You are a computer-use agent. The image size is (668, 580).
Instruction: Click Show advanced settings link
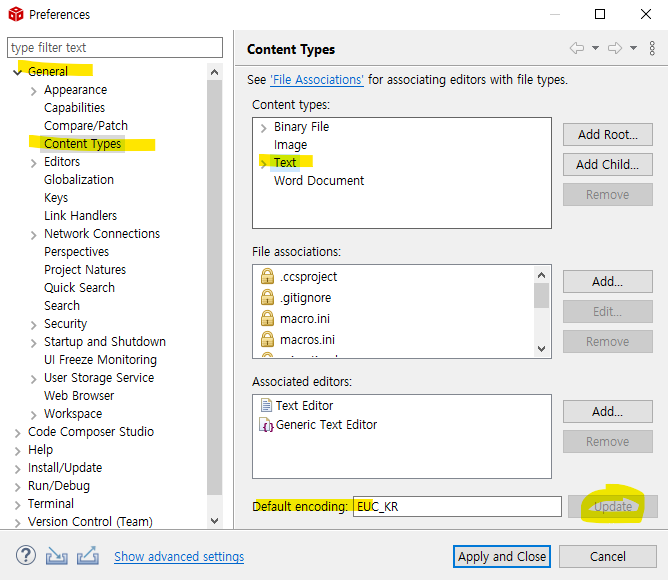pyautogui.click(x=179, y=556)
